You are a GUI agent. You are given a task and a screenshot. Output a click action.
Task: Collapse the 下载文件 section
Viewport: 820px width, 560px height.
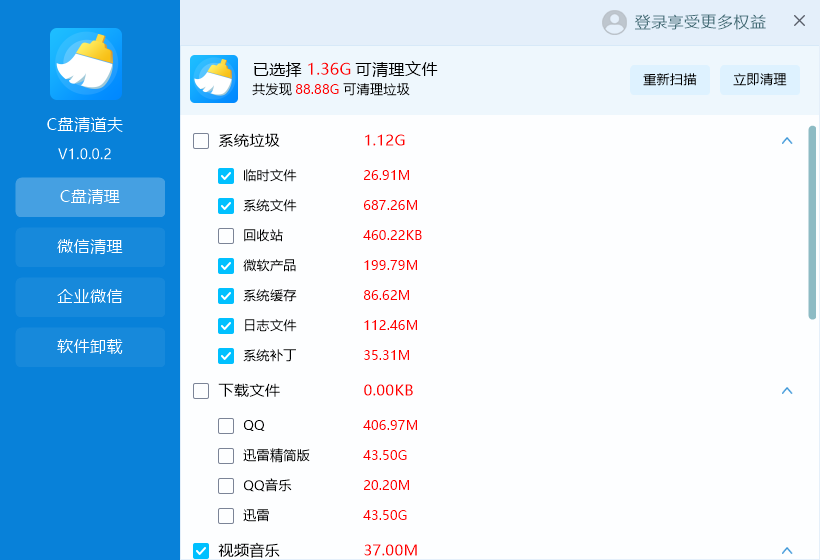pos(786,391)
